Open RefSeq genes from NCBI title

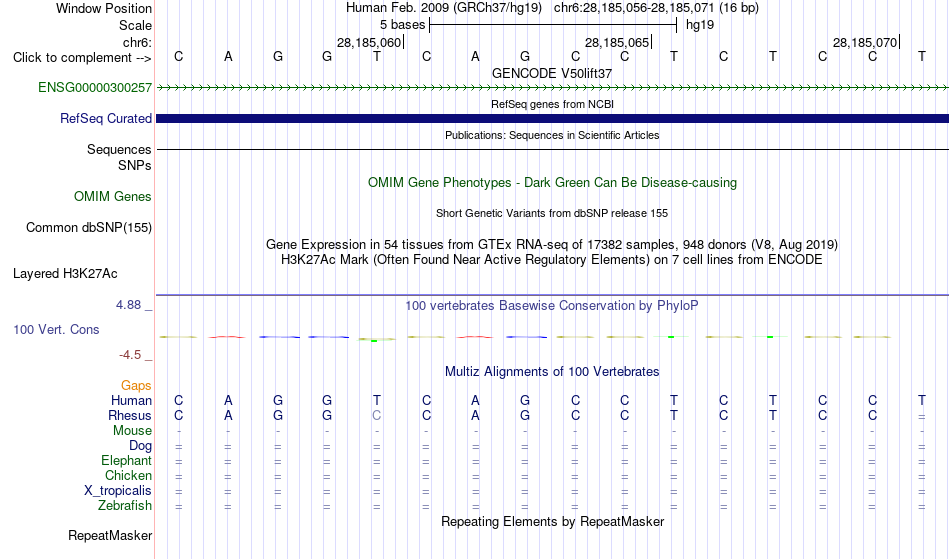pos(552,104)
